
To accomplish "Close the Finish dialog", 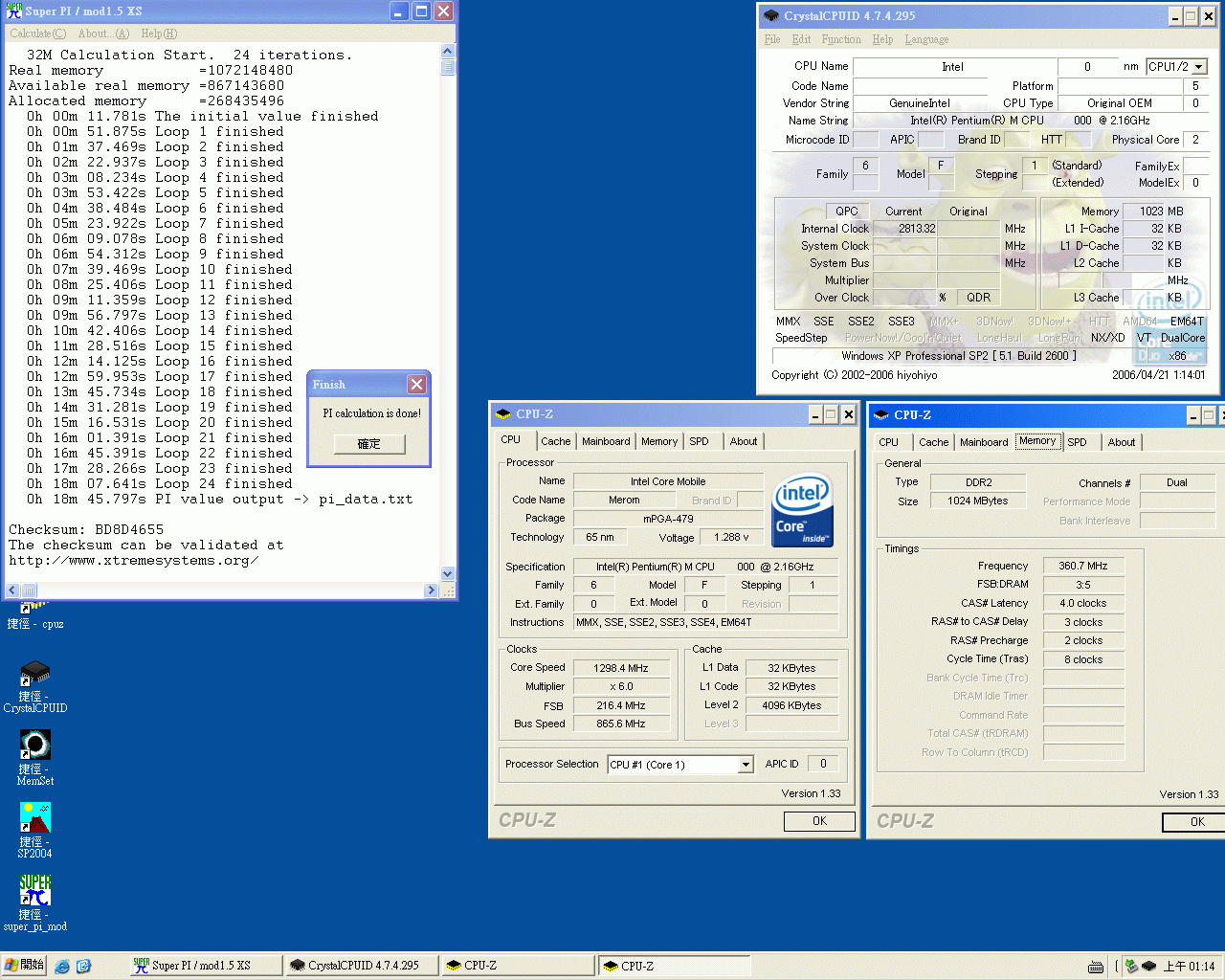I will (416, 384).
